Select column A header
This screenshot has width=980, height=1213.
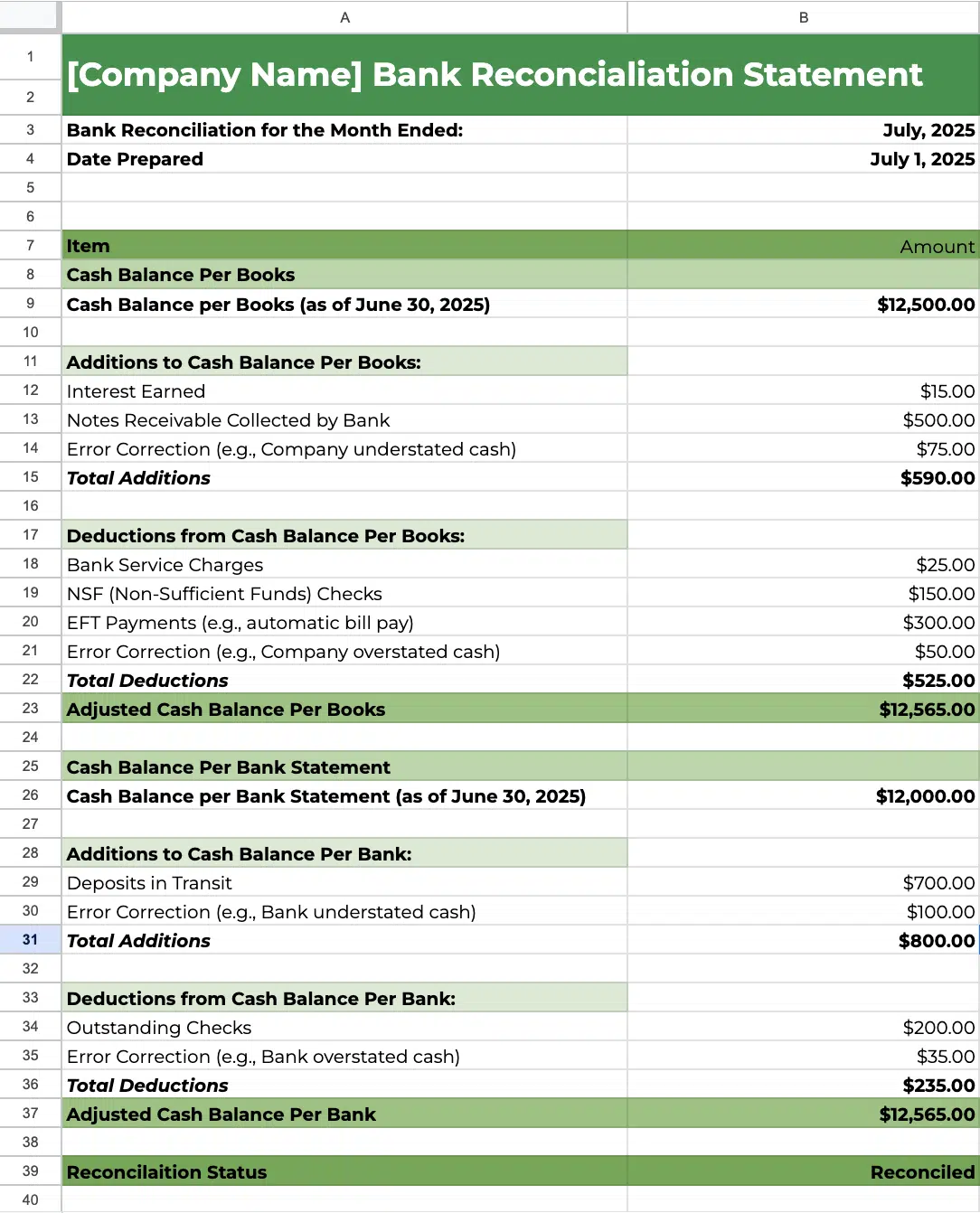point(344,17)
